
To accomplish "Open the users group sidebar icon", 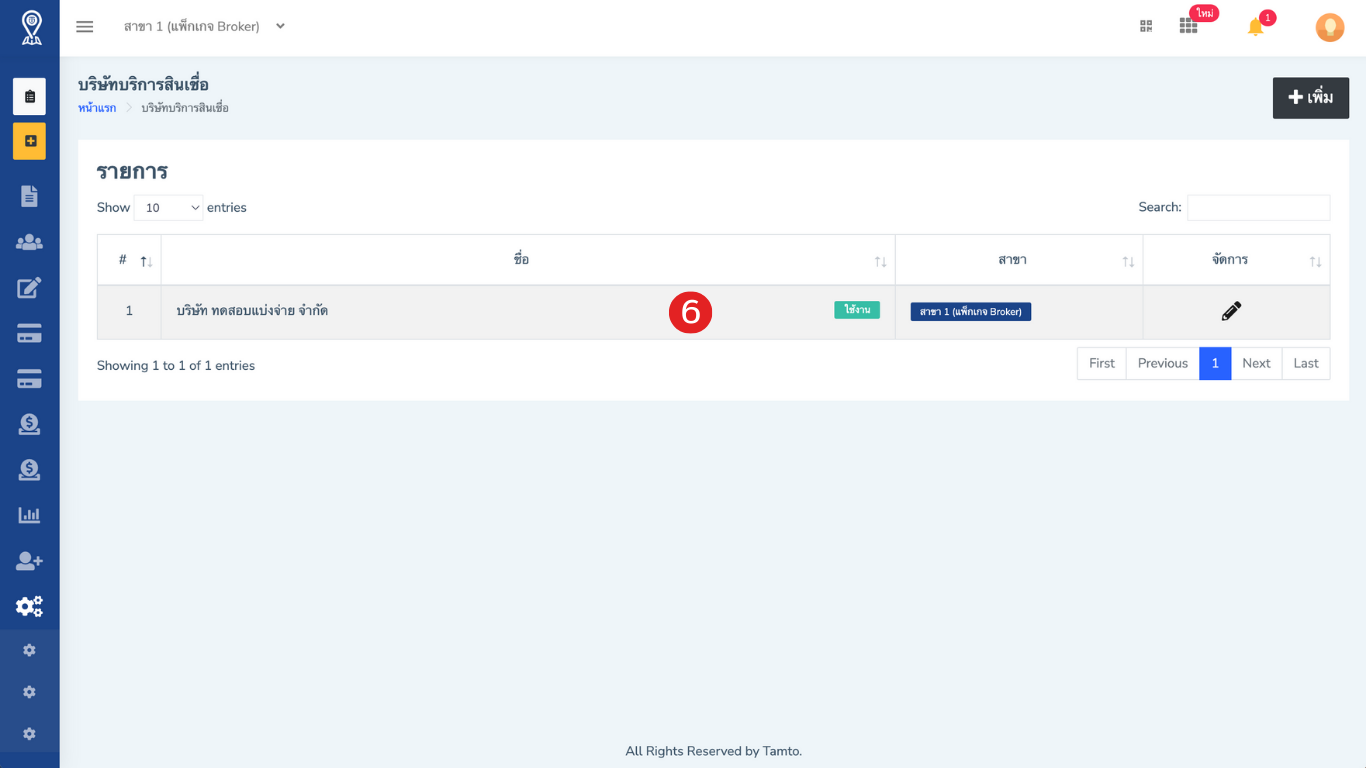I will 29,242.
